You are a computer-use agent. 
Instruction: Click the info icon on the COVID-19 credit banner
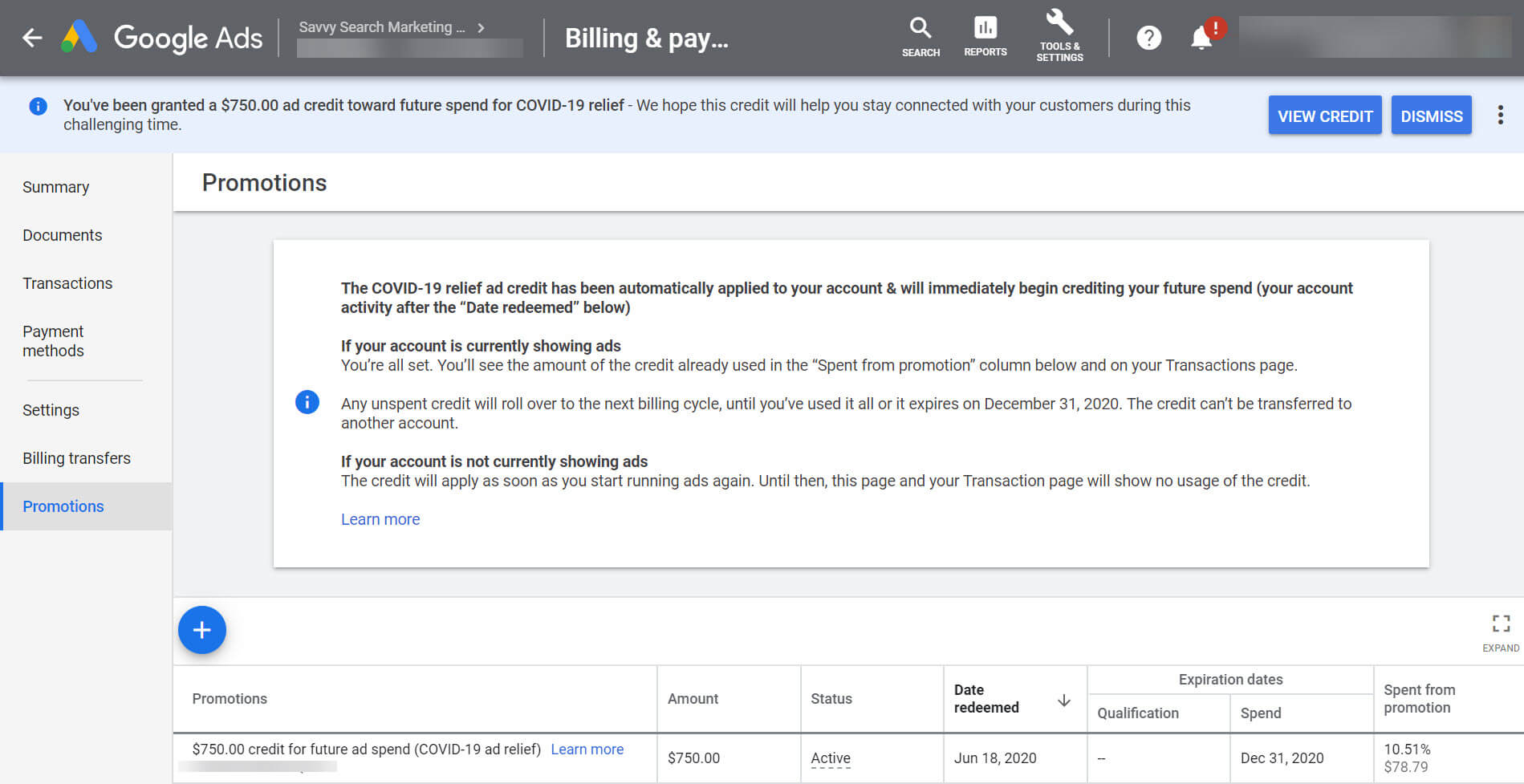pos(37,106)
